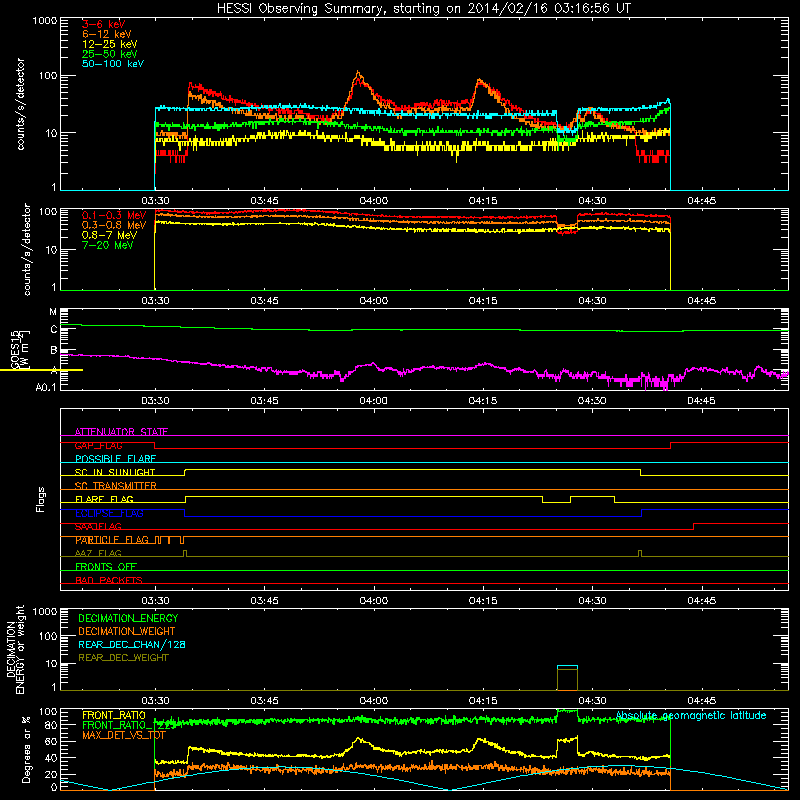Select the orange 0.3-0.8 MeV legend label
This screenshot has width=800, height=800.
tap(113, 225)
